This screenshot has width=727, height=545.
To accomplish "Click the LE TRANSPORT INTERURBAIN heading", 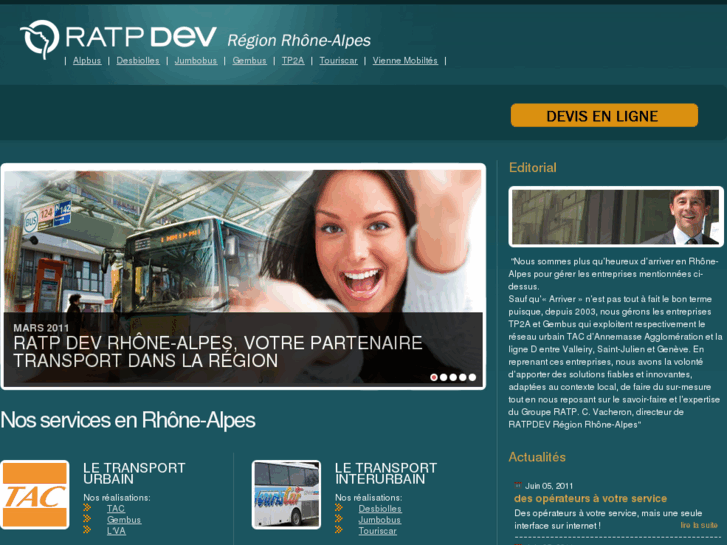I will [386, 473].
